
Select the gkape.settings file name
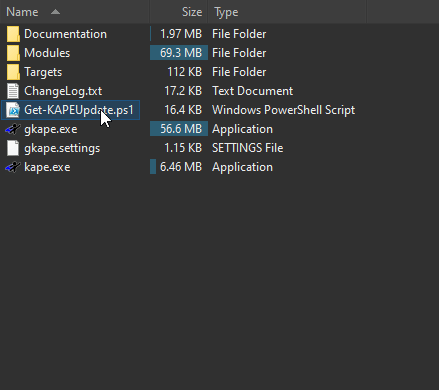click(x=62, y=148)
